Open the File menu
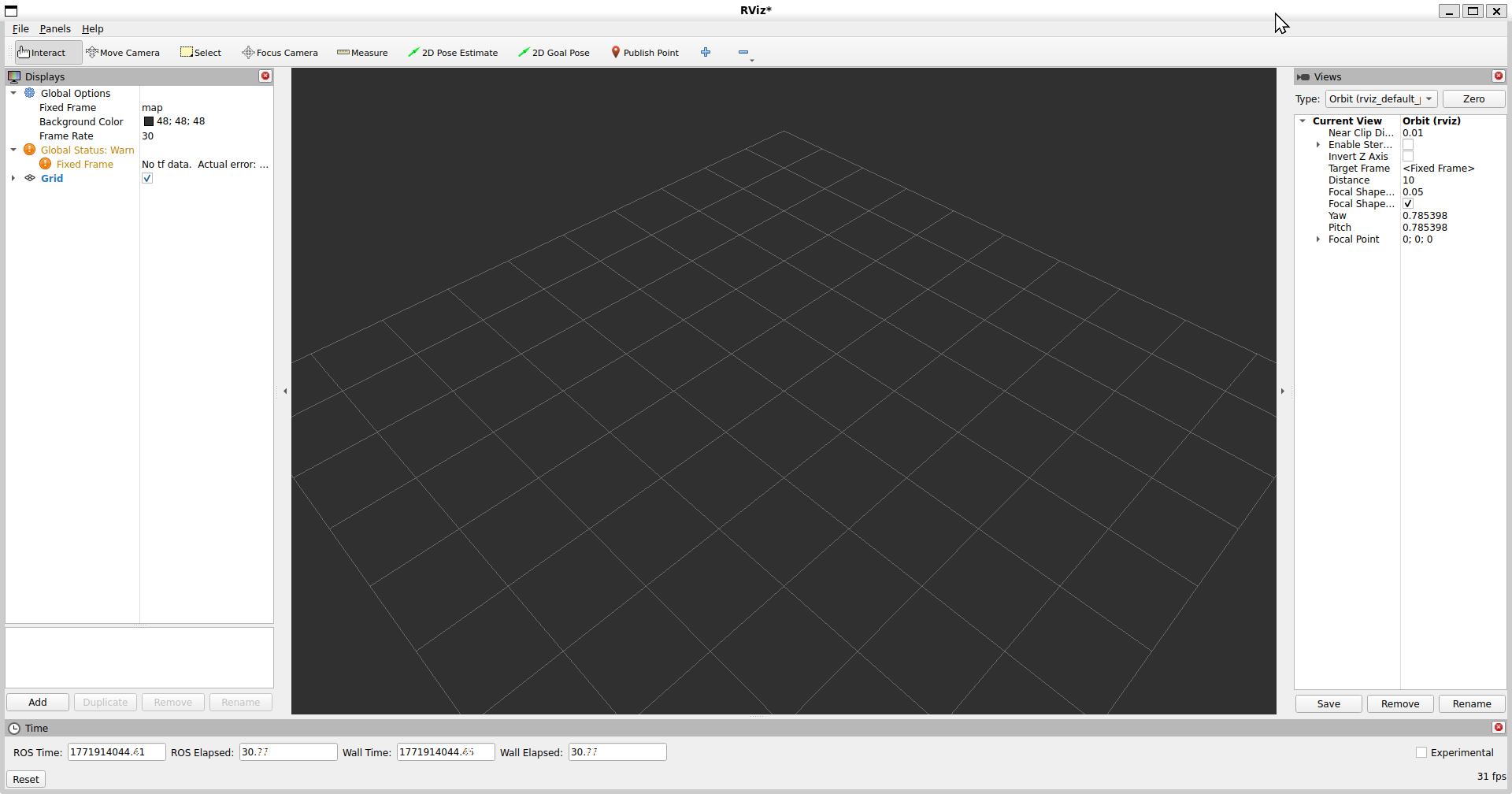The height and width of the screenshot is (794, 1512). 20,29
